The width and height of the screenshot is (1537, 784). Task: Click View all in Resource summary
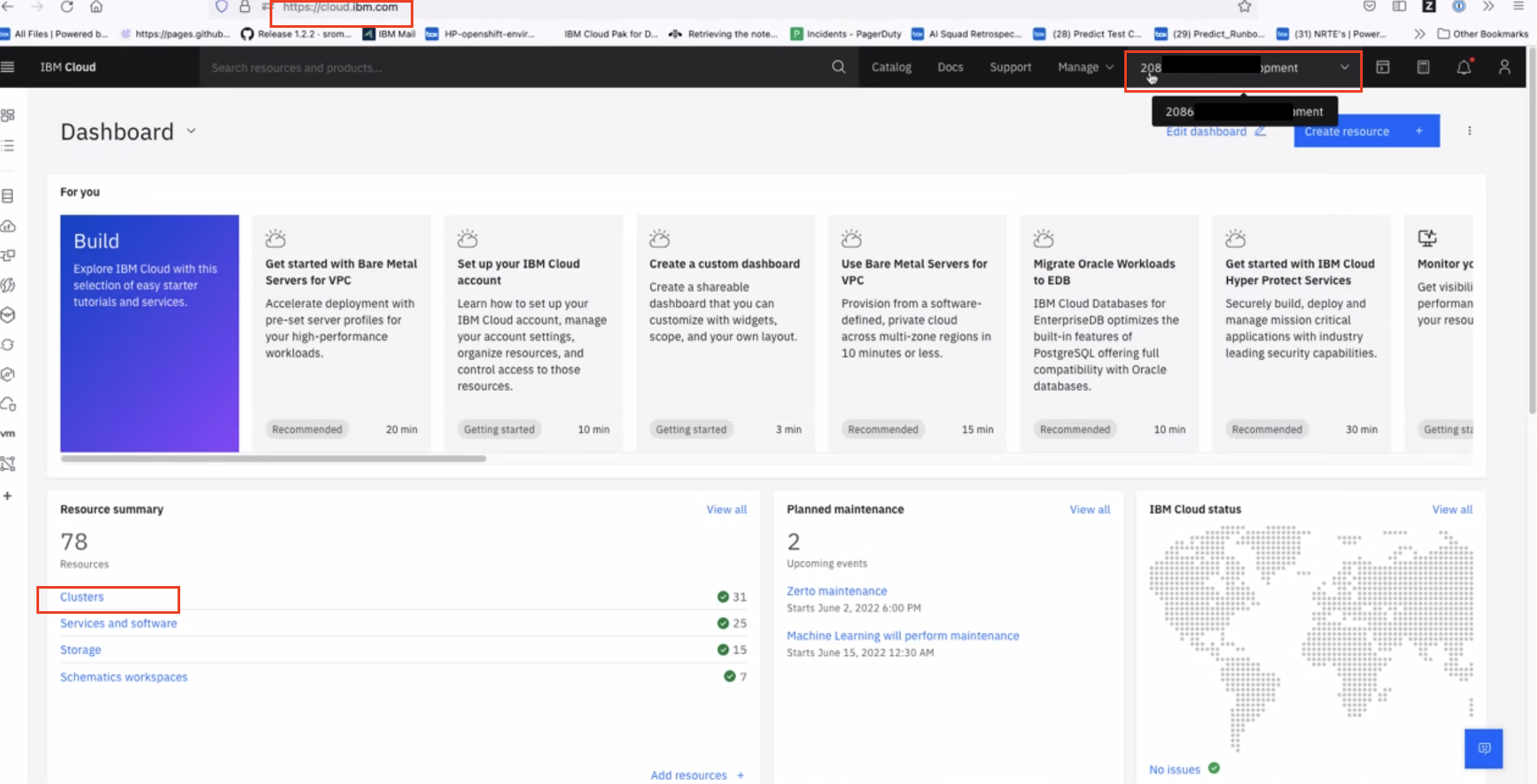726,509
